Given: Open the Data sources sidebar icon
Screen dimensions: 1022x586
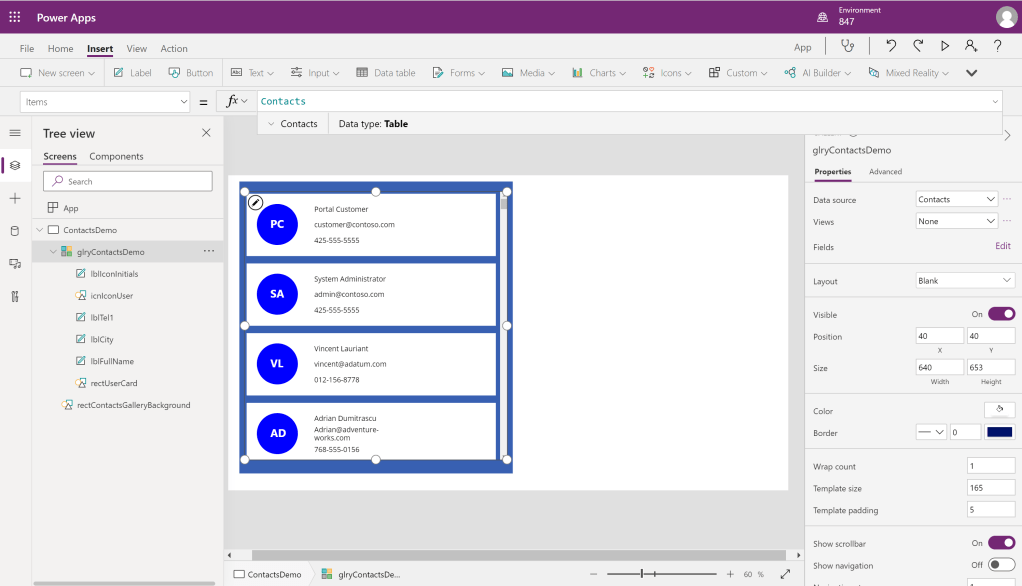Looking at the screenshot, I should (x=14, y=231).
